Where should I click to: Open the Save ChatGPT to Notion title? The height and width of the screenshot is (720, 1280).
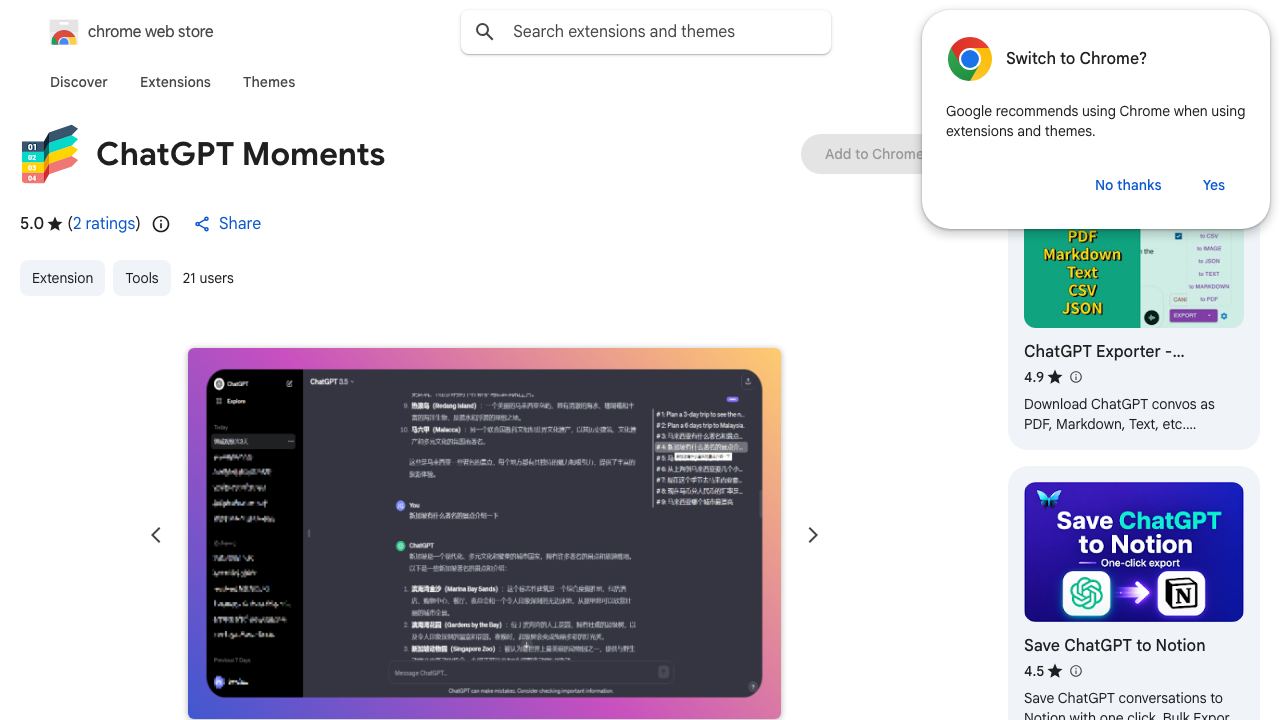(x=1114, y=645)
